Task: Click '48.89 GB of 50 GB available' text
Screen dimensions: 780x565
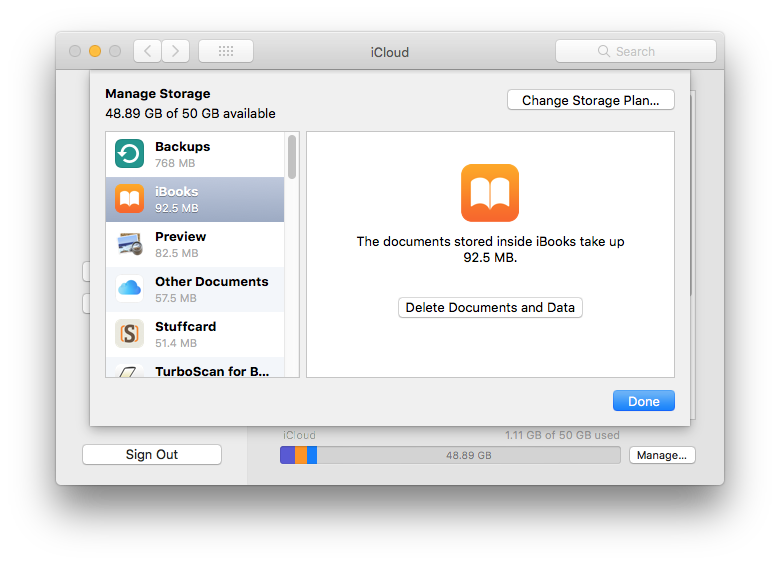Action: coord(191,113)
